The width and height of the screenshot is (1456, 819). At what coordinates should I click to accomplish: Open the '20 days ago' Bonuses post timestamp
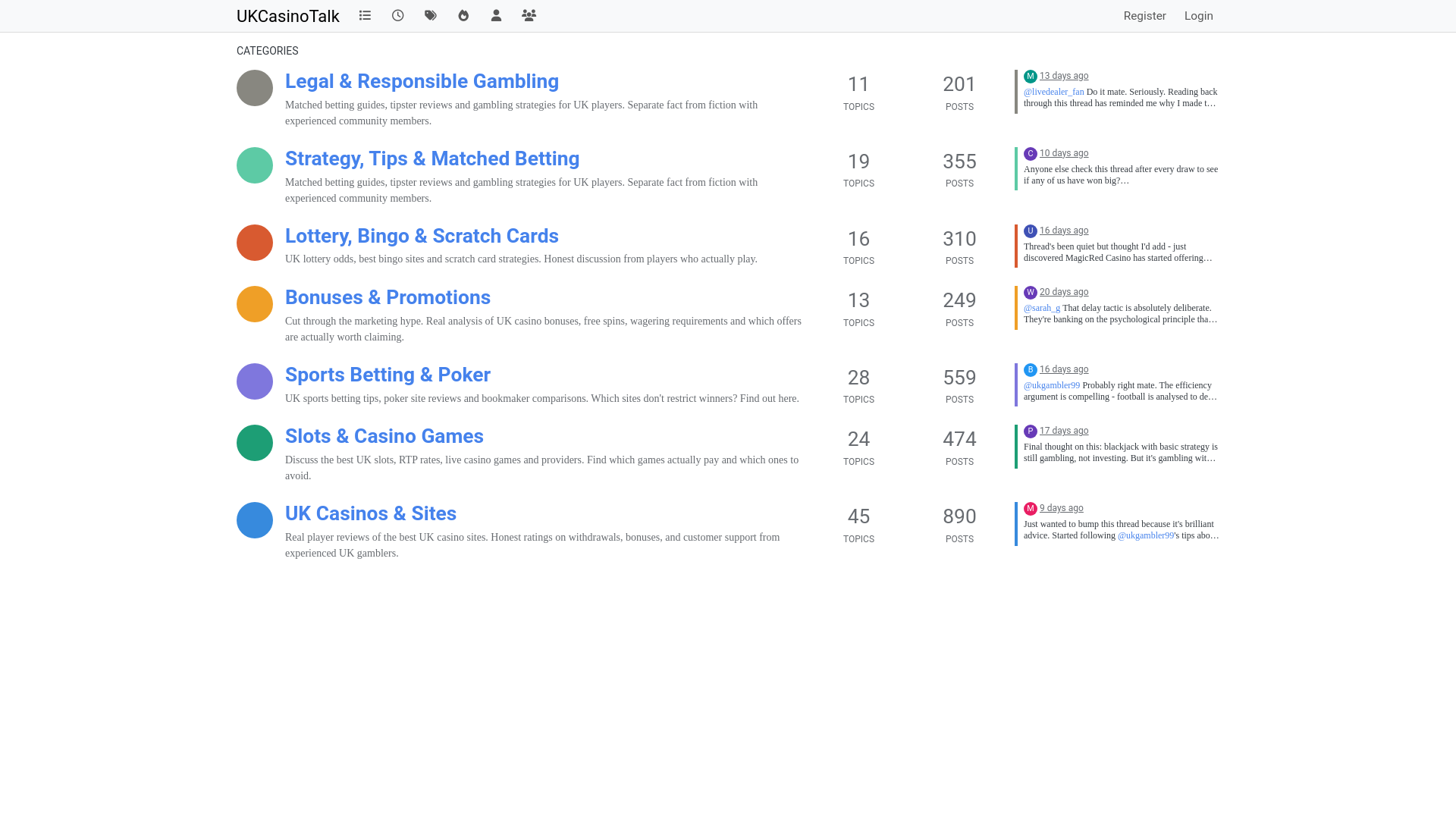(x=1063, y=292)
